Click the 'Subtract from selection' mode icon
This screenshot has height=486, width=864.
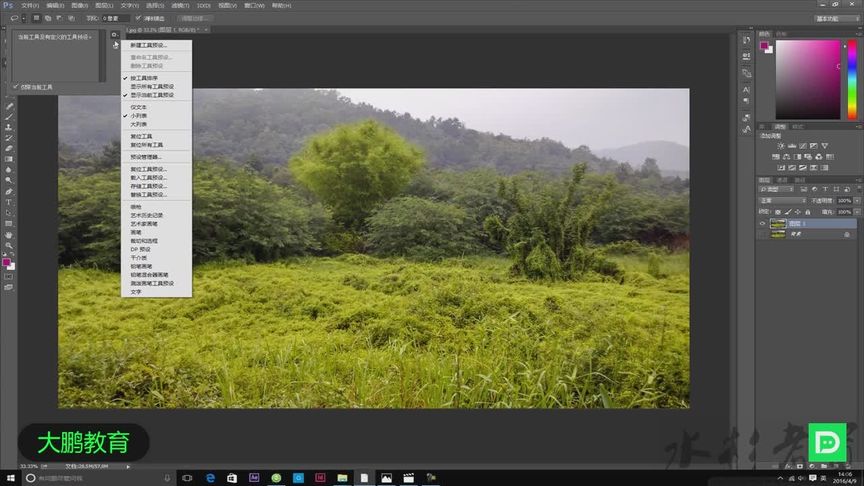click(x=60, y=18)
